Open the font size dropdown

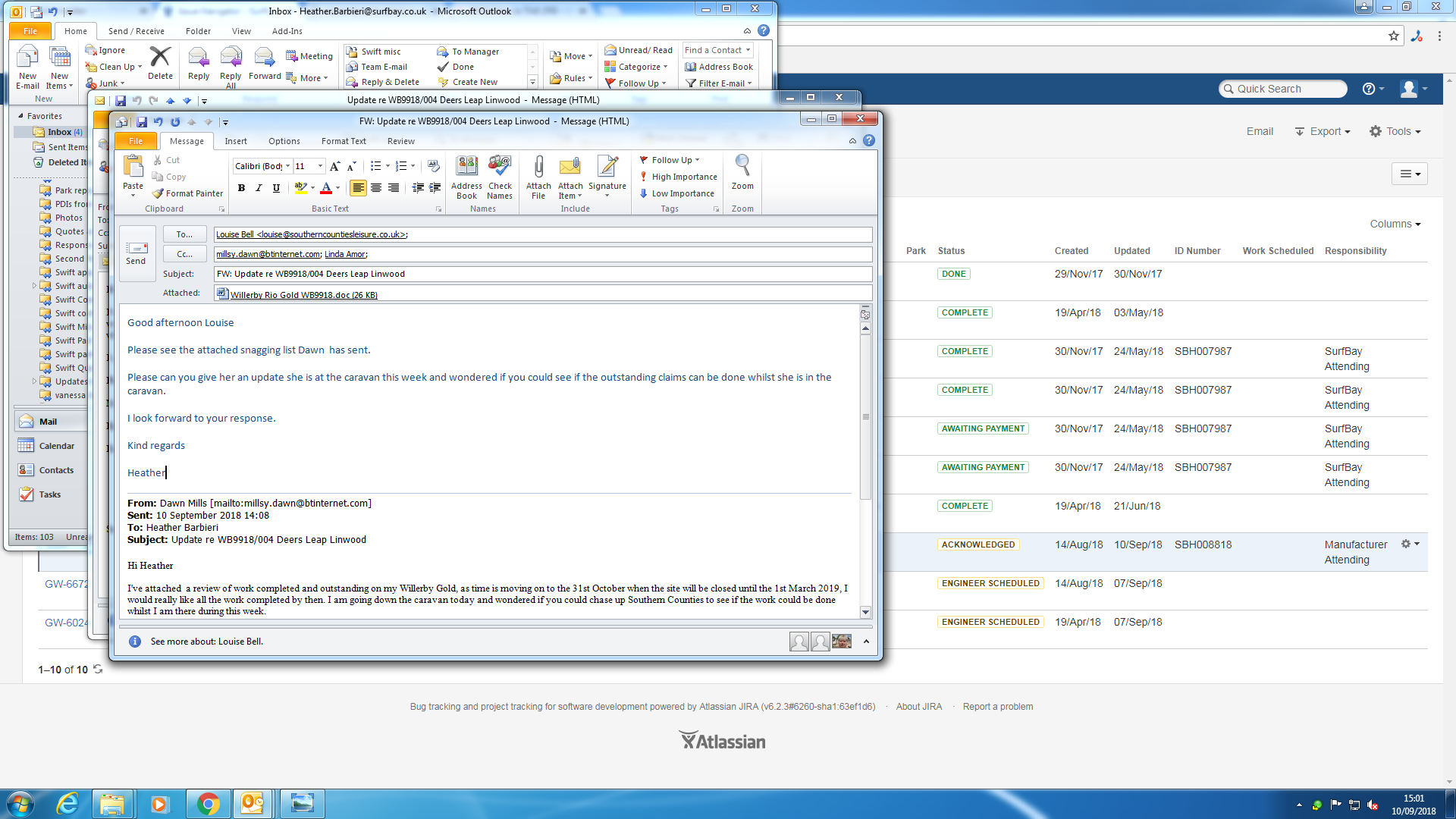320,166
